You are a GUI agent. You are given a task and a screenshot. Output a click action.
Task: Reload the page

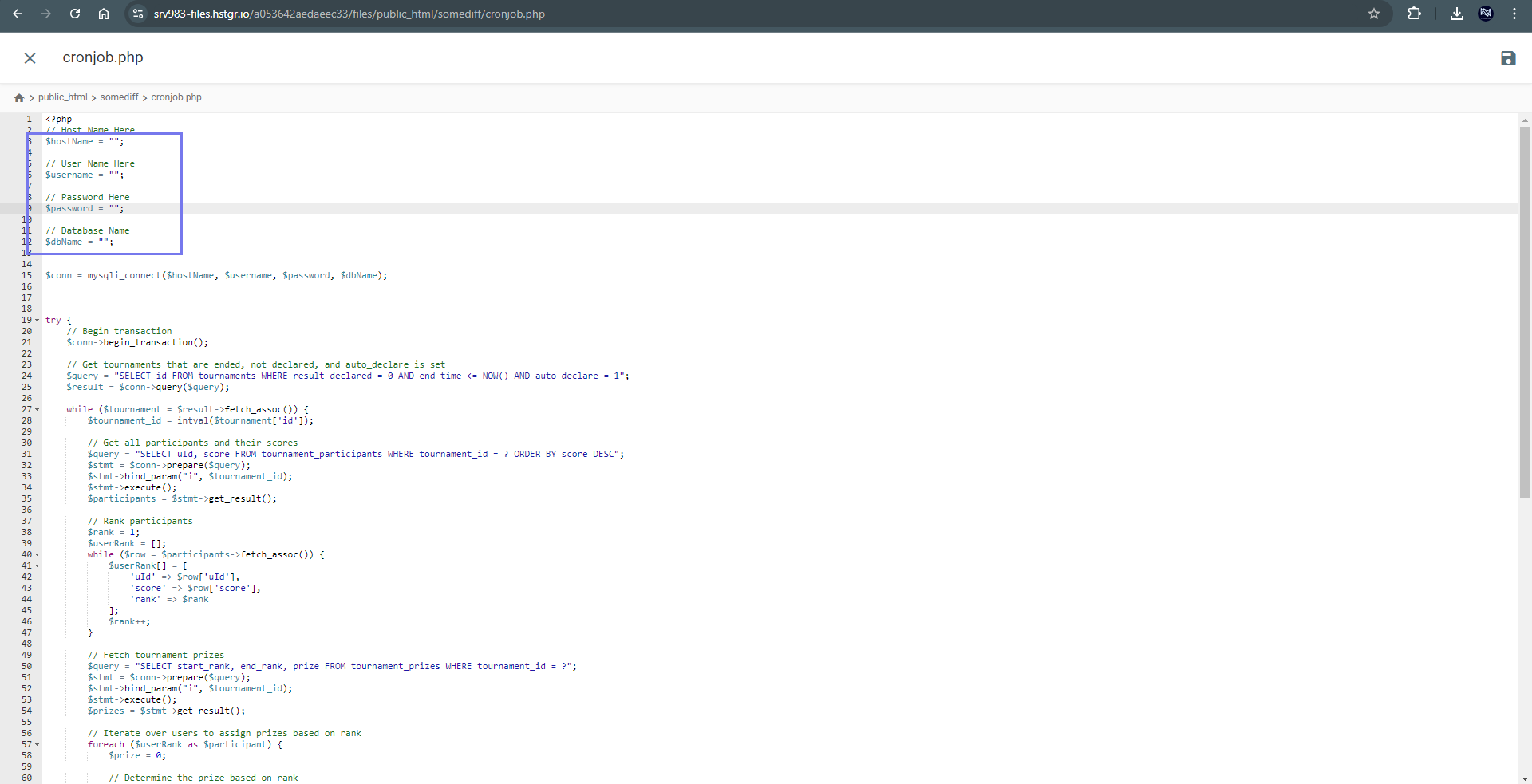click(x=75, y=14)
